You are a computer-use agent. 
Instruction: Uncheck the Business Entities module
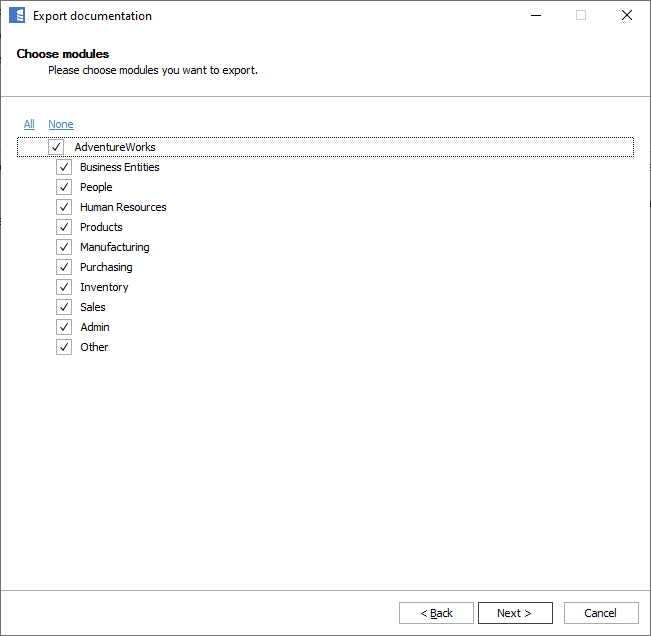point(64,167)
